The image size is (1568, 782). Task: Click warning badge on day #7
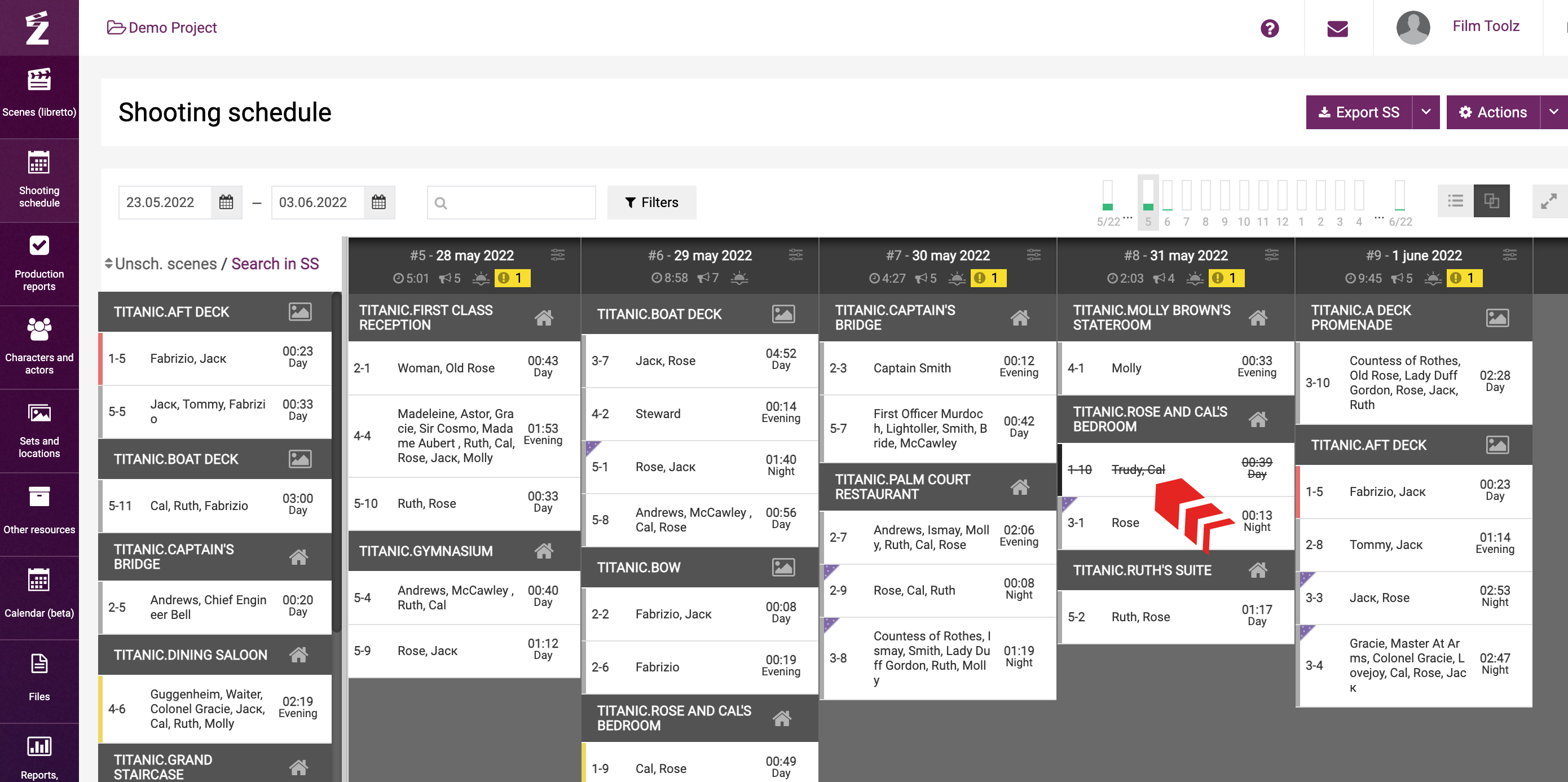pyautogui.click(x=988, y=278)
